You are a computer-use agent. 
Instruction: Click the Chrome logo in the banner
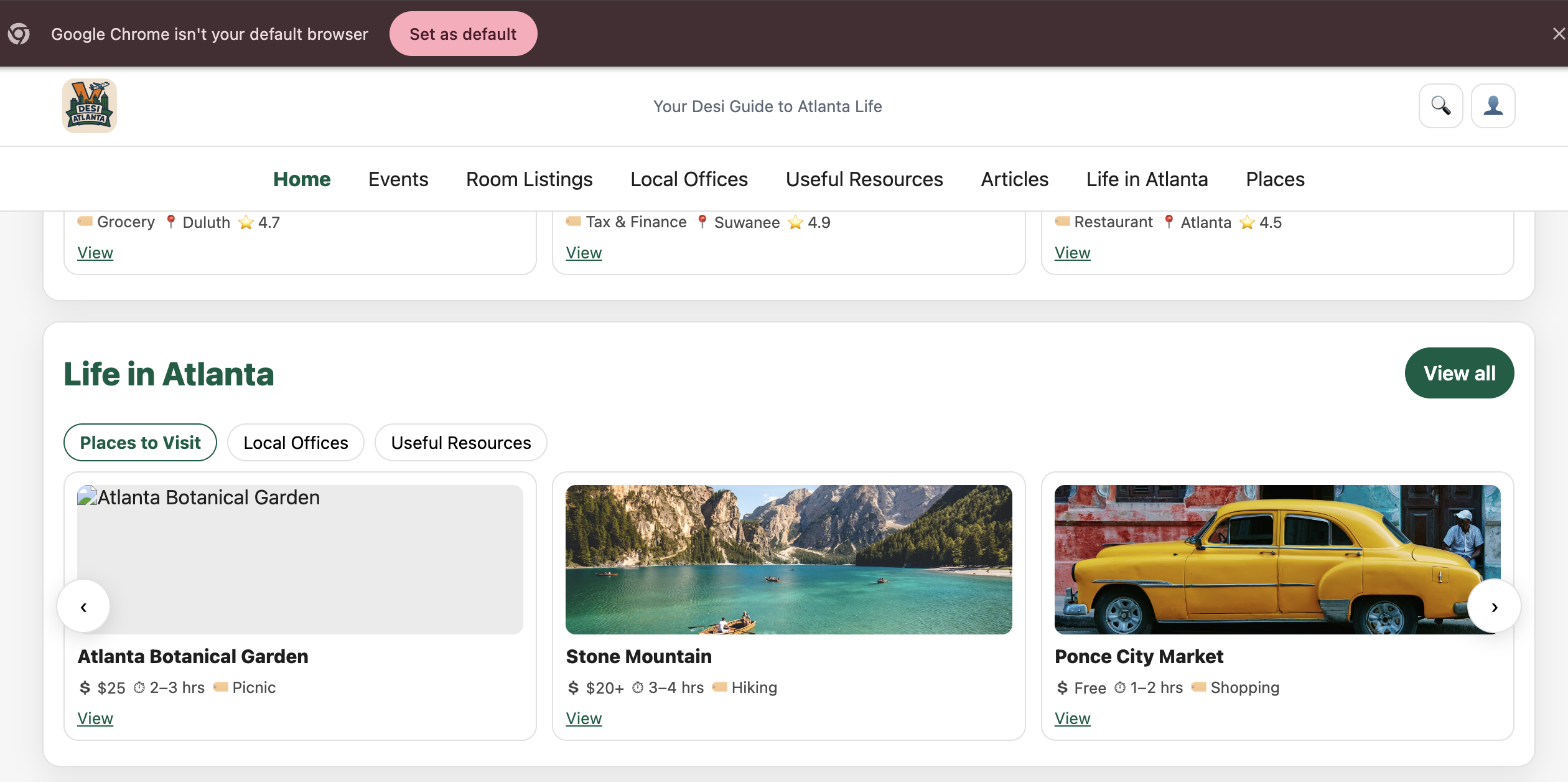pyautogui.click(x=19, y=34)
